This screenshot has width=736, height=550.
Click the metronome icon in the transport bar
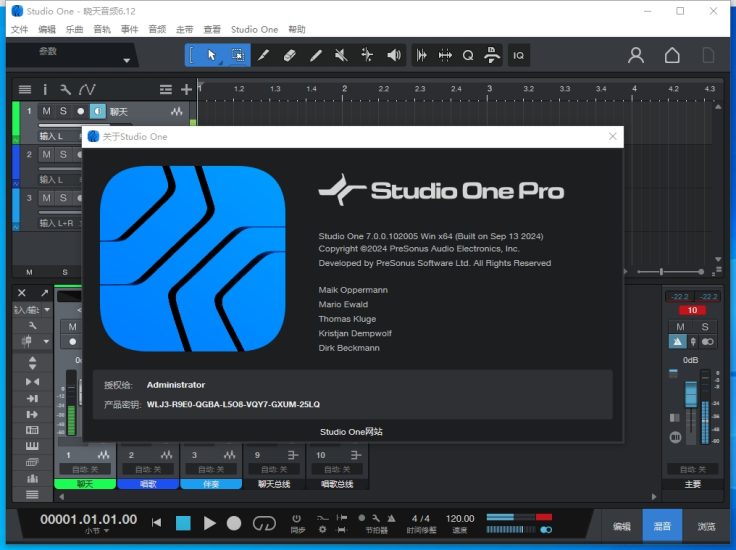(391, 518)
